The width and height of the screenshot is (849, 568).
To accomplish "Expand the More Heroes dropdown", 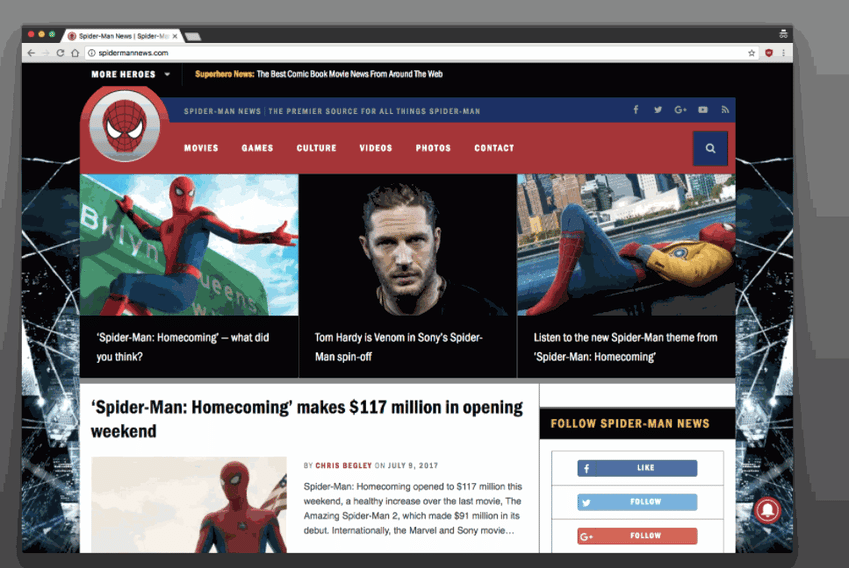I will [x=130, y=74].
